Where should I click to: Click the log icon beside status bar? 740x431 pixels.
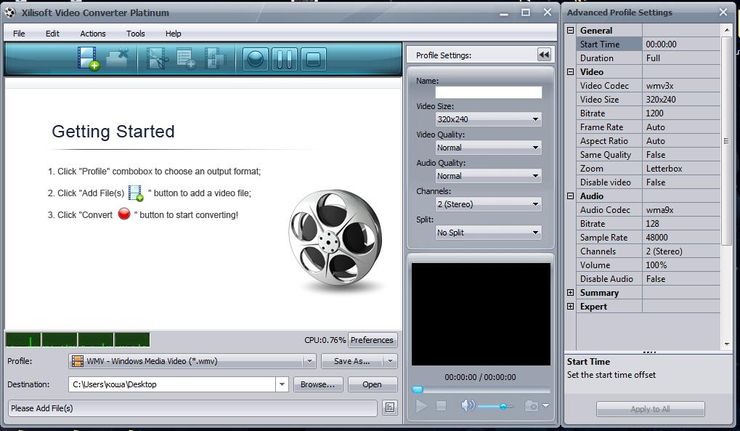point(389,408)
